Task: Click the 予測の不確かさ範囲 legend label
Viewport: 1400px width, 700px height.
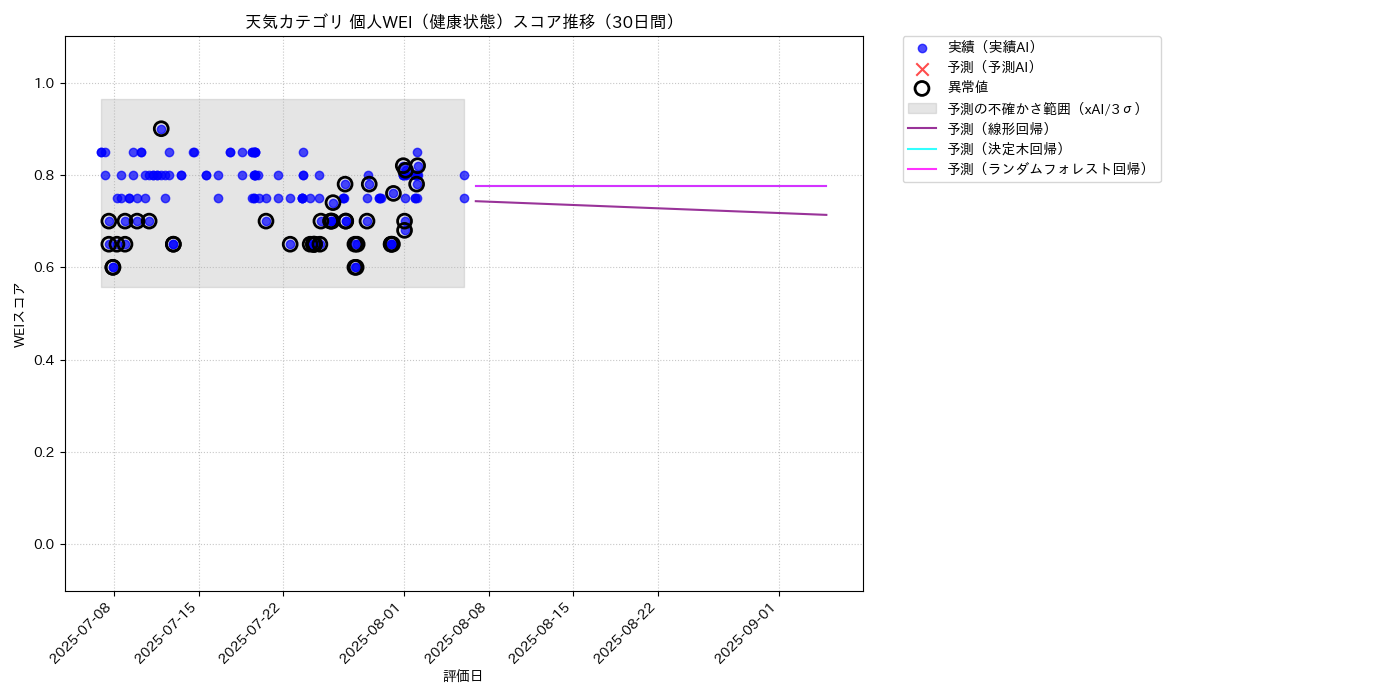Action: click(x=1045, y=108)
